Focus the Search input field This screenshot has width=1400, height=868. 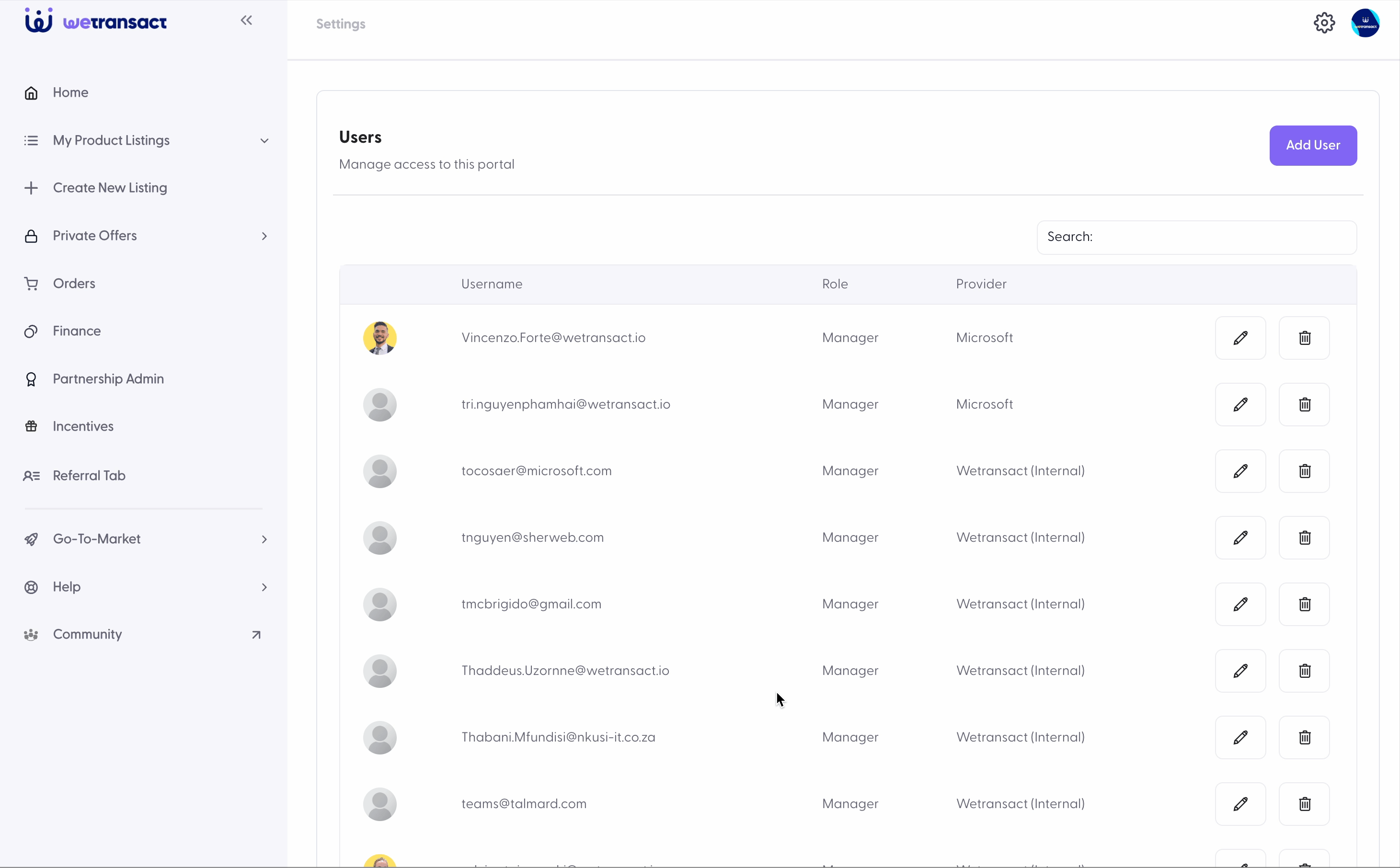[x=1196, y=237]
